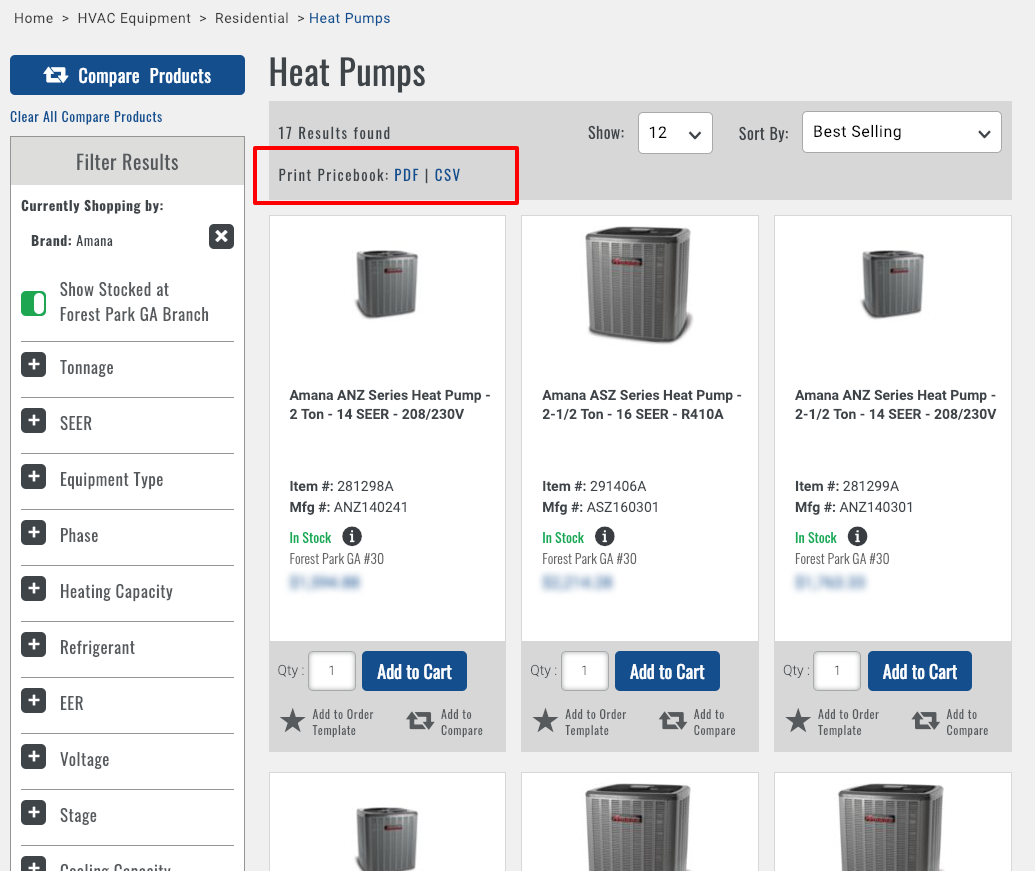Click the "Item #: 291406A" text
The height and width of the screenshot is (871, 1035).
pos(594,486)
